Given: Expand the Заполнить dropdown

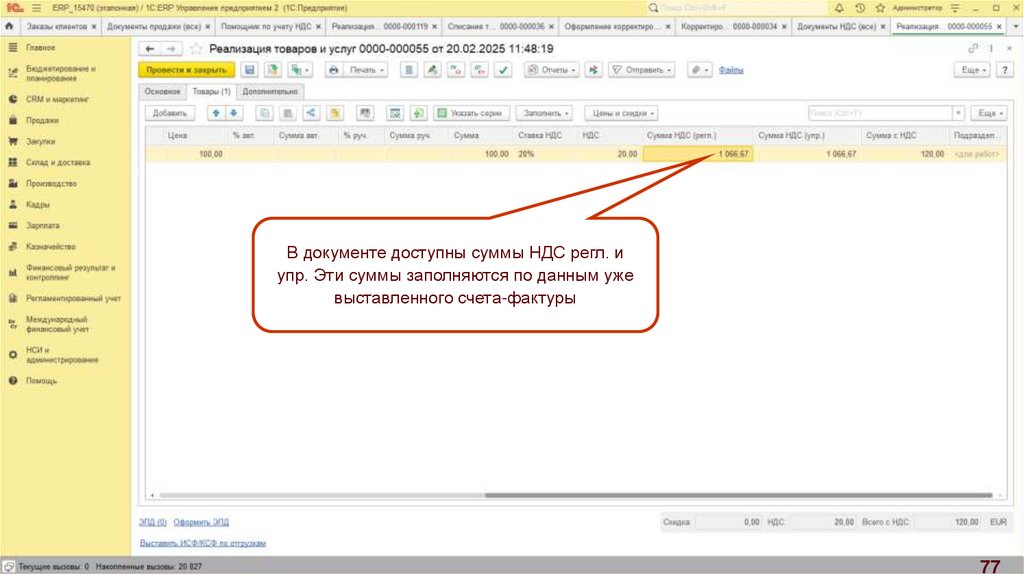Looking at the screenshot, I should (547, 113).
